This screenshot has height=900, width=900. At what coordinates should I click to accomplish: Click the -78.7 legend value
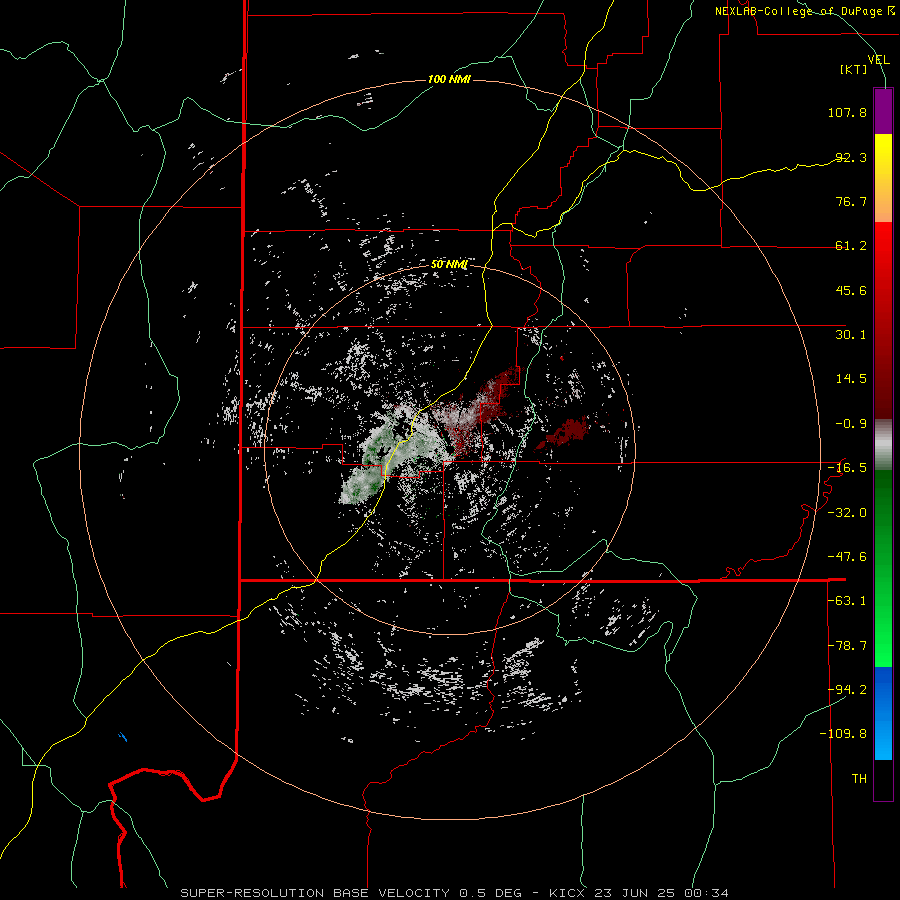click(x=847, y=646)
